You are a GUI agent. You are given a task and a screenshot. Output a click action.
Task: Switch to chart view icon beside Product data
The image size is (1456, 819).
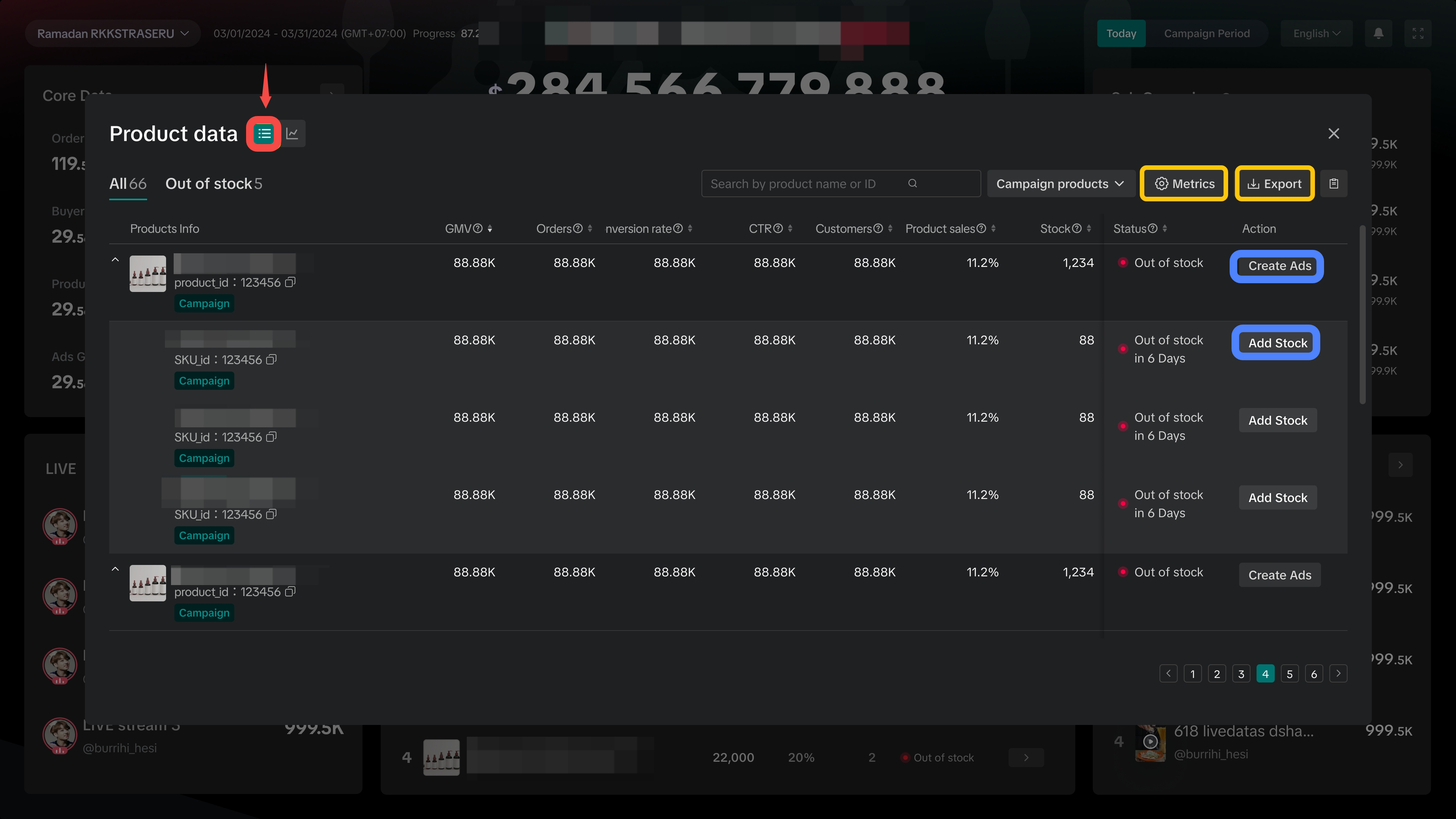click(292, 134)
